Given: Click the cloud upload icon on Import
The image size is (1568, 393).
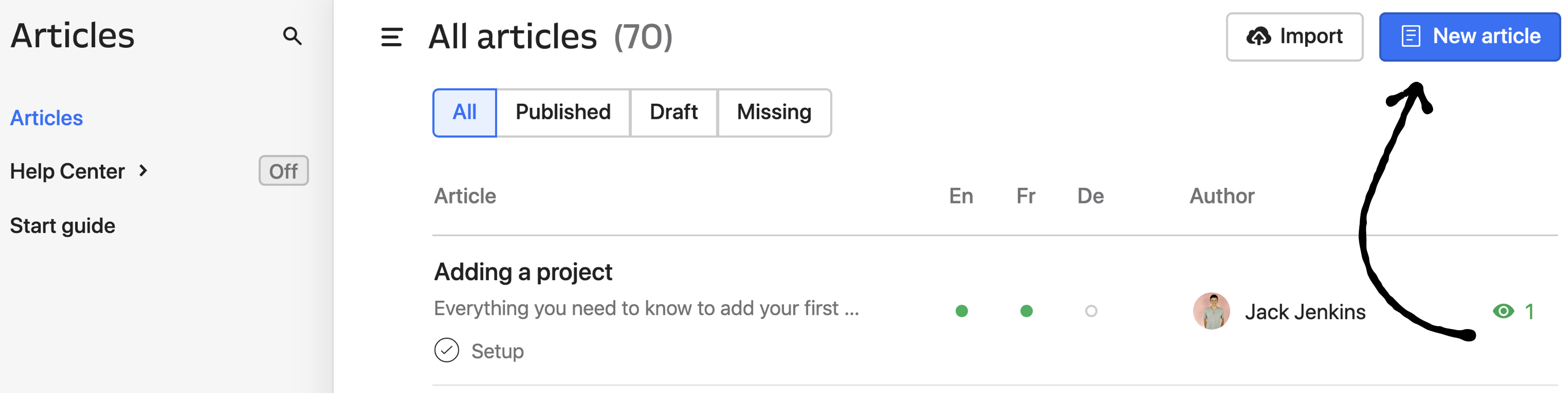Looking at the screenshot, I should [x=1258, y=36].
